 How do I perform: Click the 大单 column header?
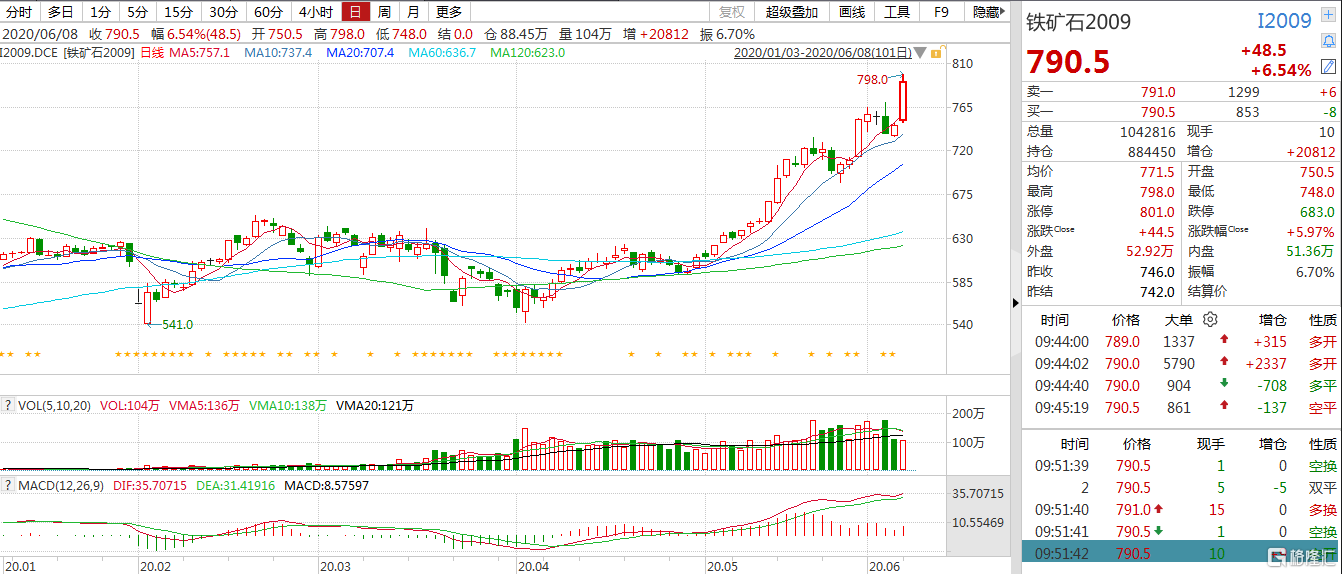pyautogui.click(x=1178, y=320)
